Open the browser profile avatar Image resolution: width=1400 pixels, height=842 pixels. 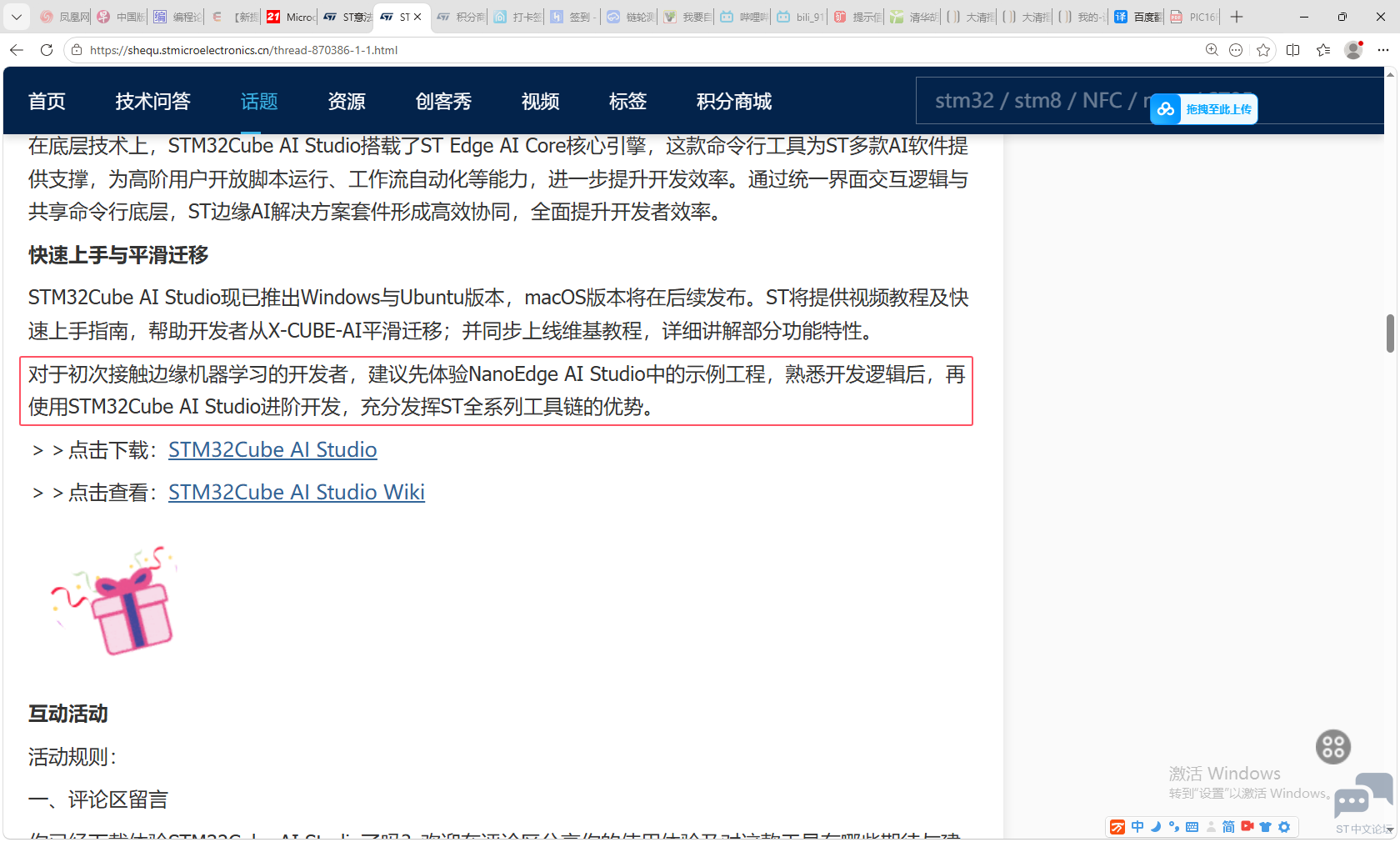tap(1354, 50)
